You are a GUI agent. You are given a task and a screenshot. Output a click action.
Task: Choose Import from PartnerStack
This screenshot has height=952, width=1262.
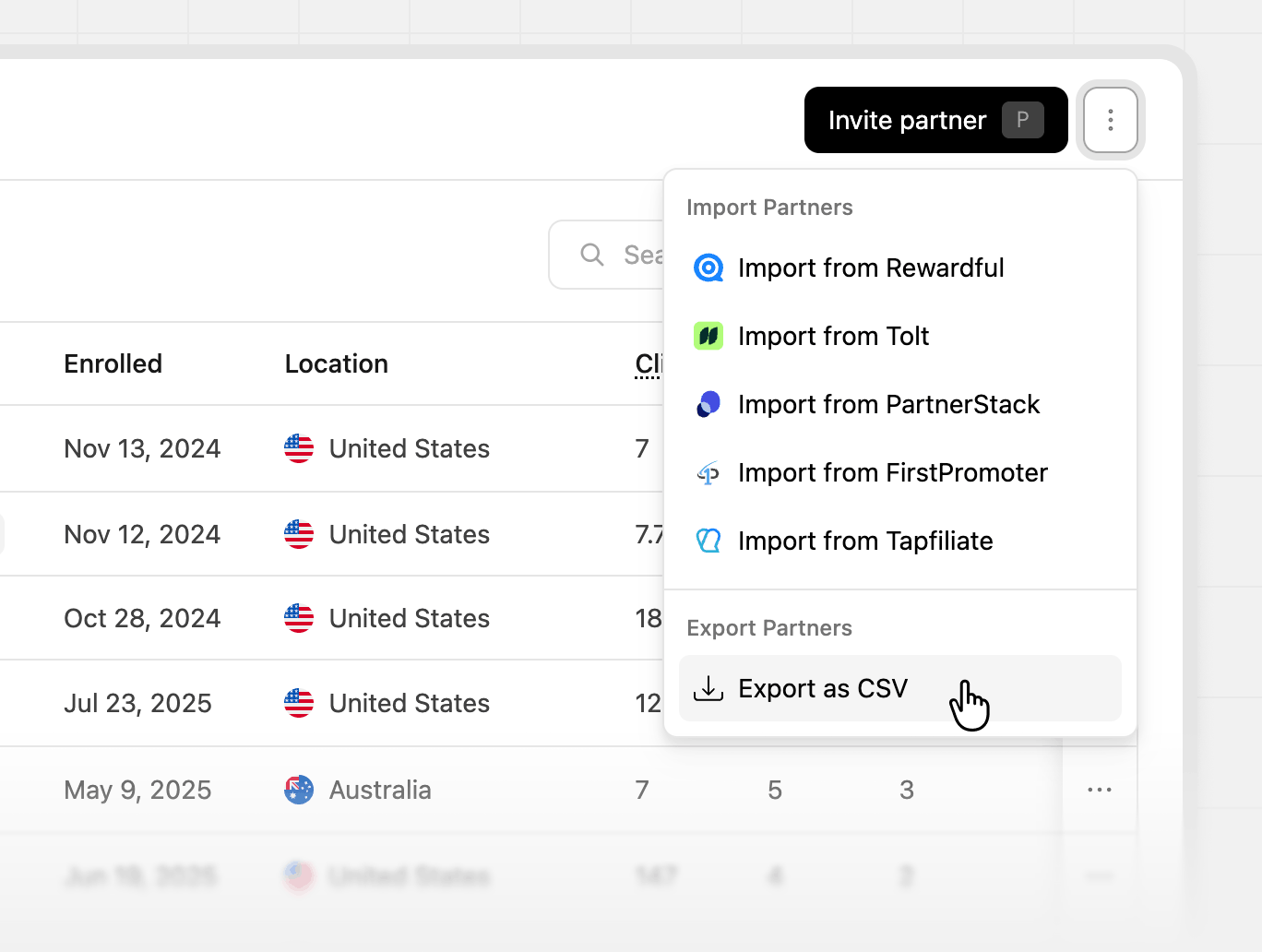coord(900,404)
